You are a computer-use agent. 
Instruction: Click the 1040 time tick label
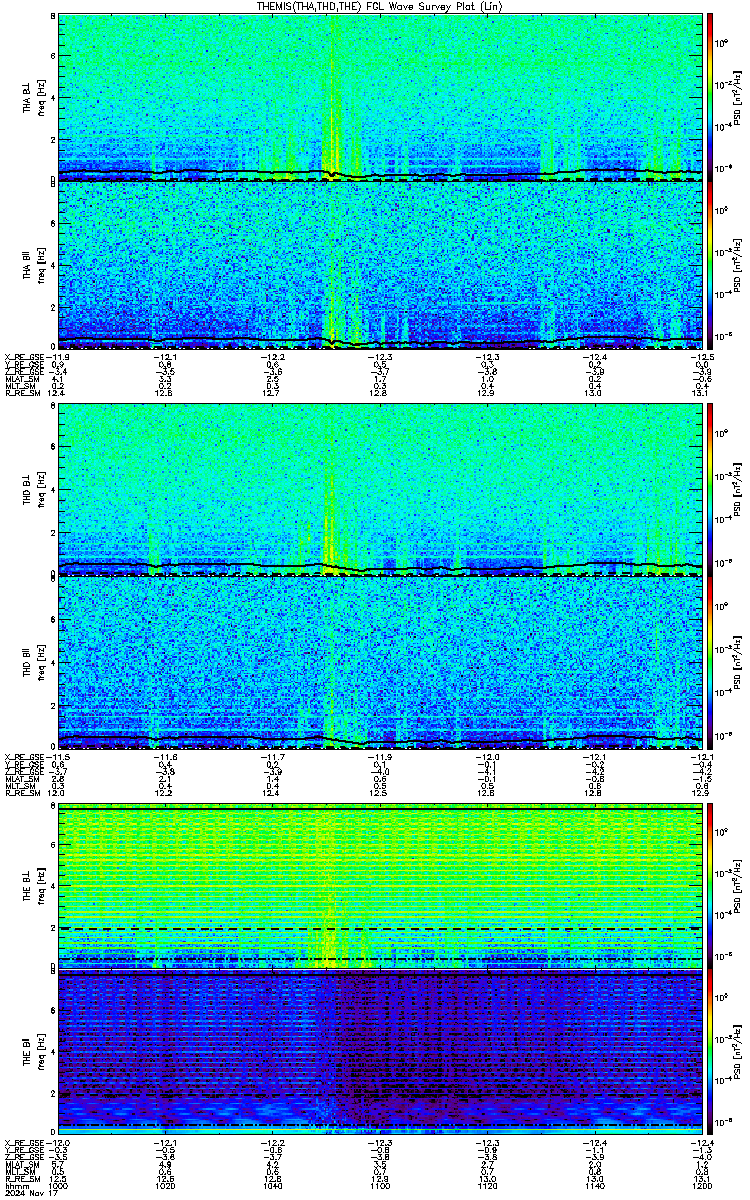pos(273,1184)
